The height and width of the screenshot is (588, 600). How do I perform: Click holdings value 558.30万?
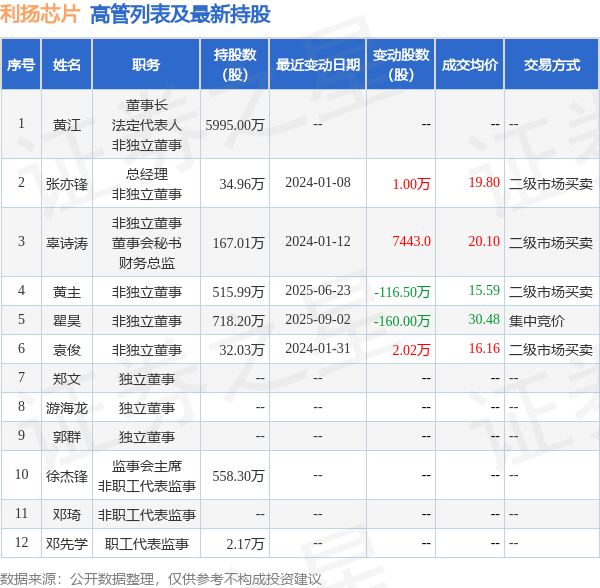point(238,476)
